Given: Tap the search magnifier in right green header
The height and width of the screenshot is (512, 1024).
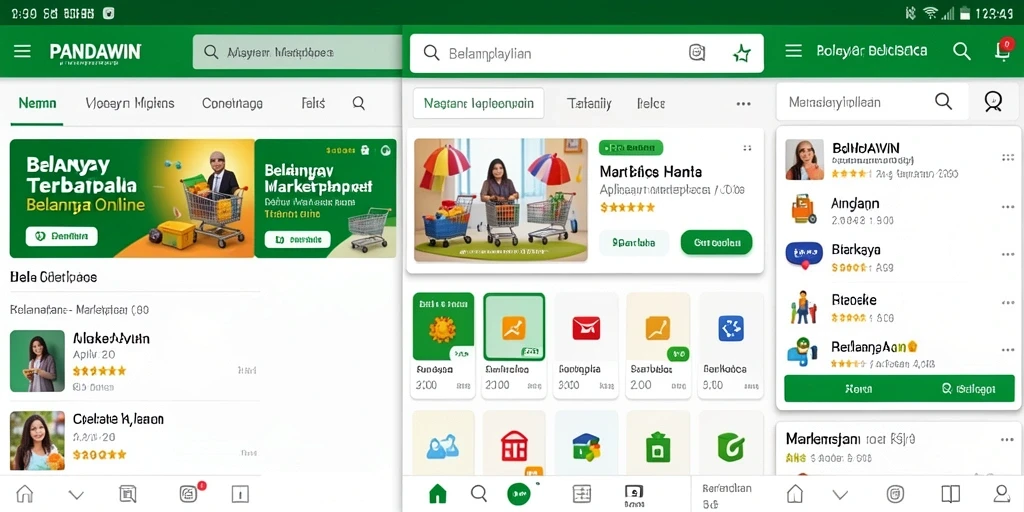Looking at the screenshot, I should (961, 51).
